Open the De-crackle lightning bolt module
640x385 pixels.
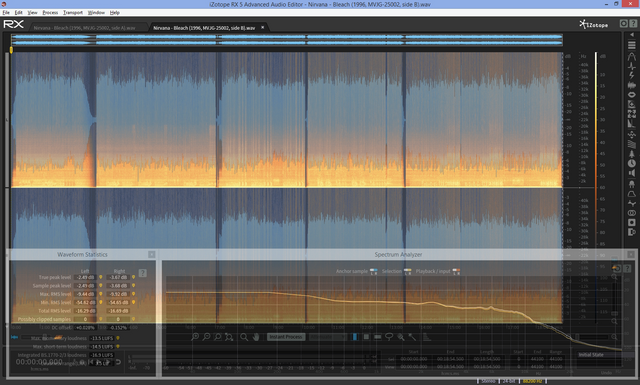(631, 76)
